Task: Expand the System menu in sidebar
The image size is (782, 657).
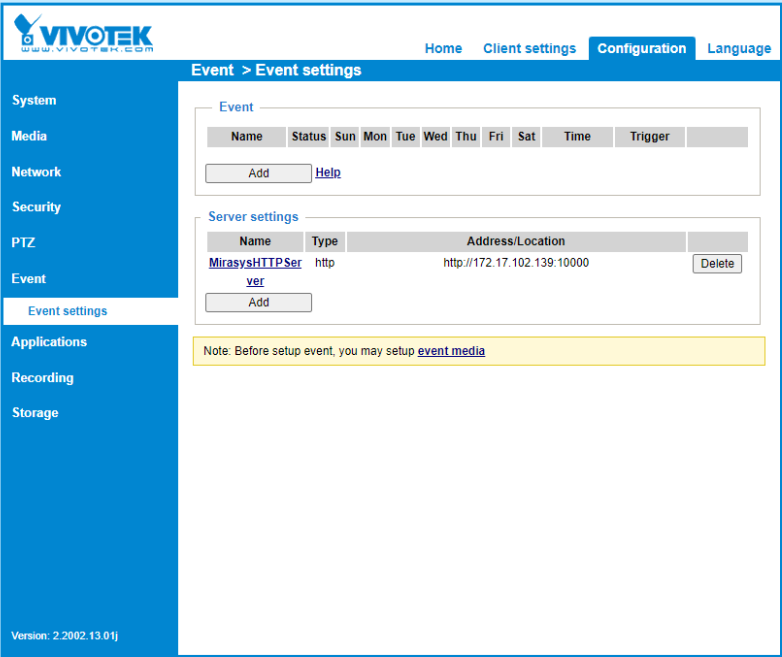Action: click(x=34, y=100)
